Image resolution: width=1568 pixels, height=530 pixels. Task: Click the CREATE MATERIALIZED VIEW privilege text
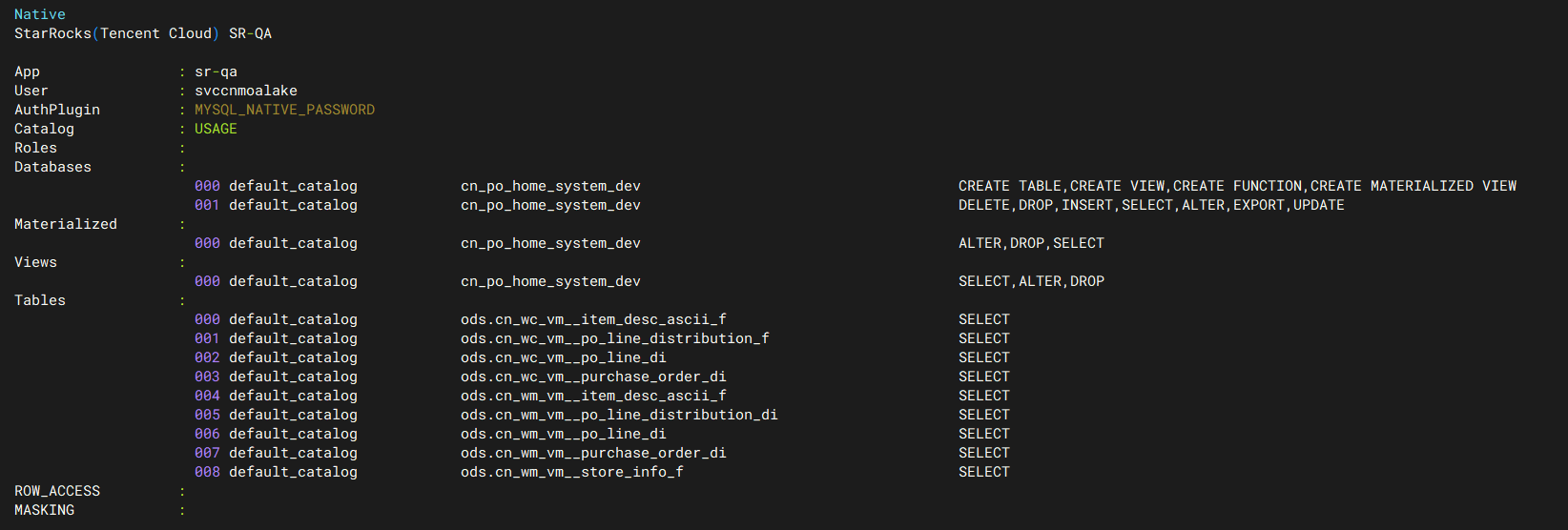click(1413, 186)
